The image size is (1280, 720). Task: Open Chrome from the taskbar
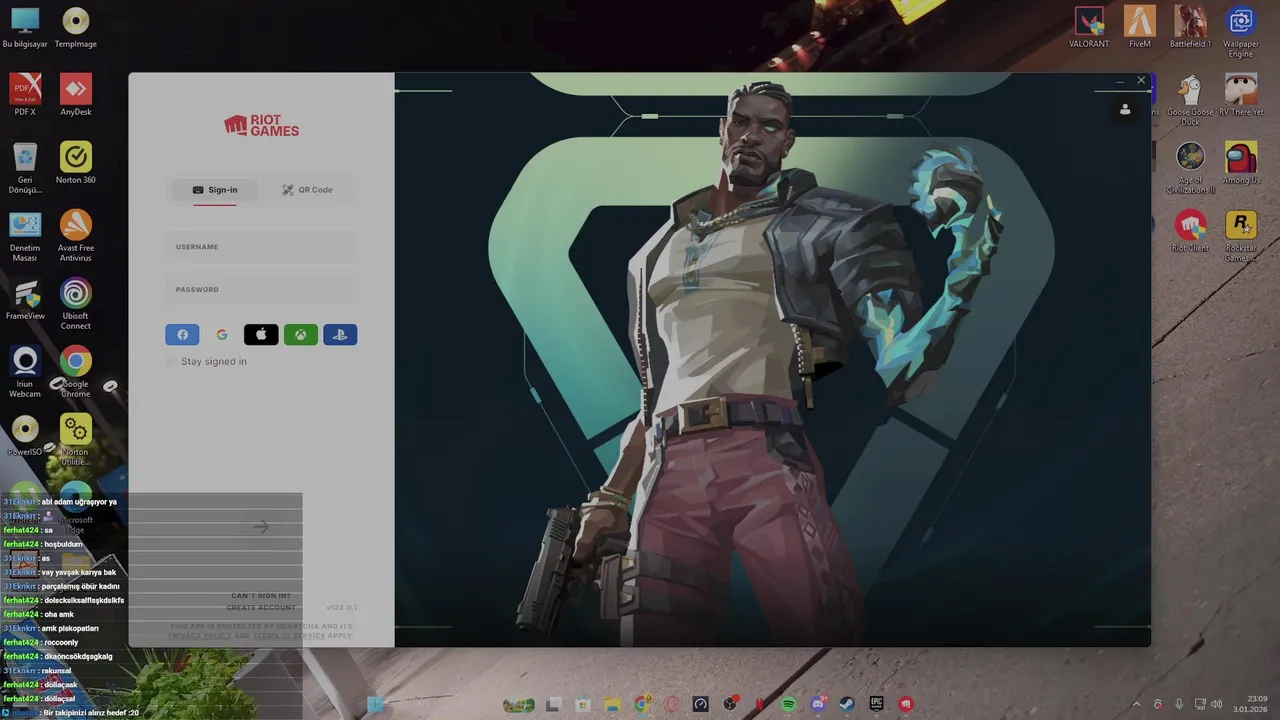(x=642, y=705)
